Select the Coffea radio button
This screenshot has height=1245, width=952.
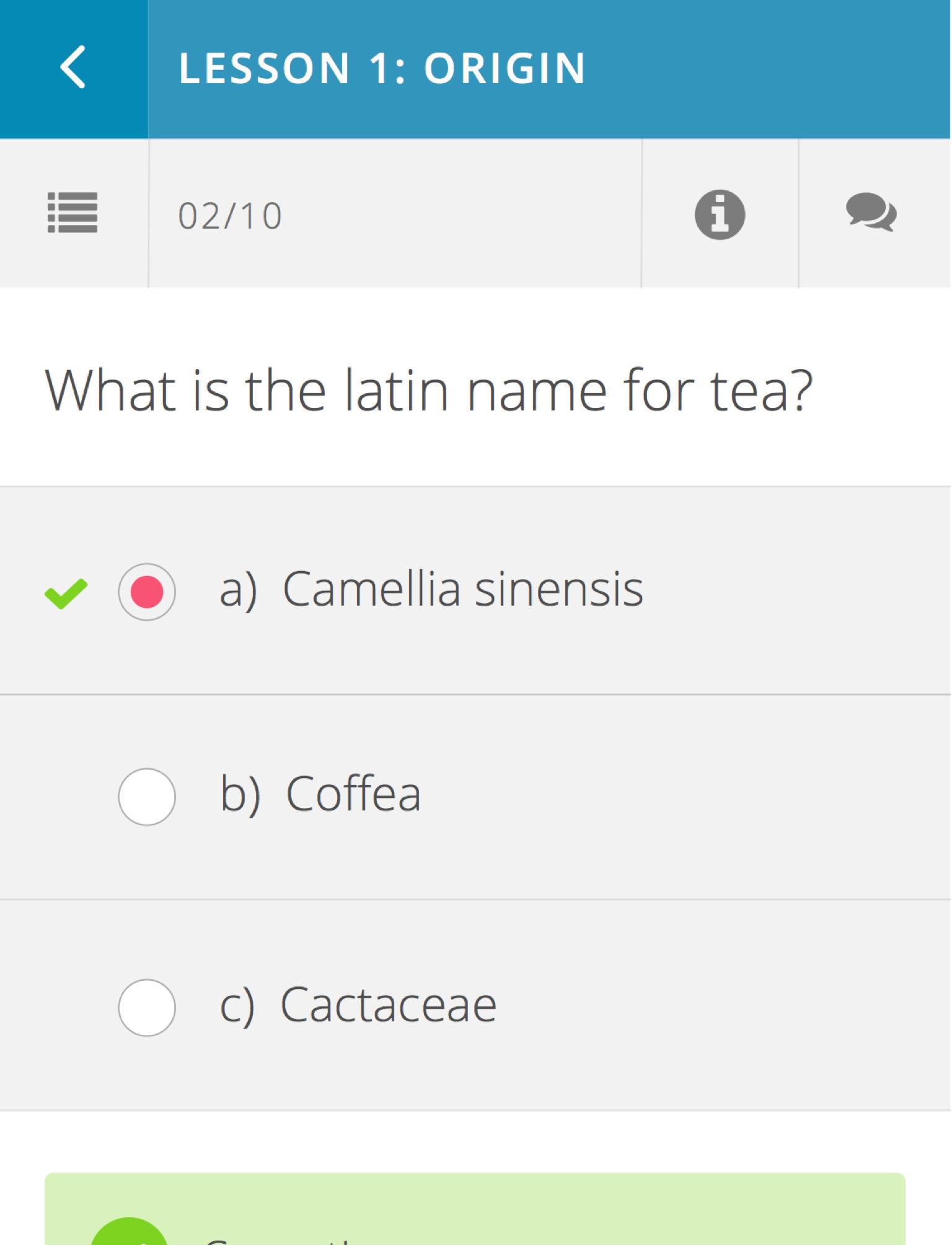click(x=147, y=796)
